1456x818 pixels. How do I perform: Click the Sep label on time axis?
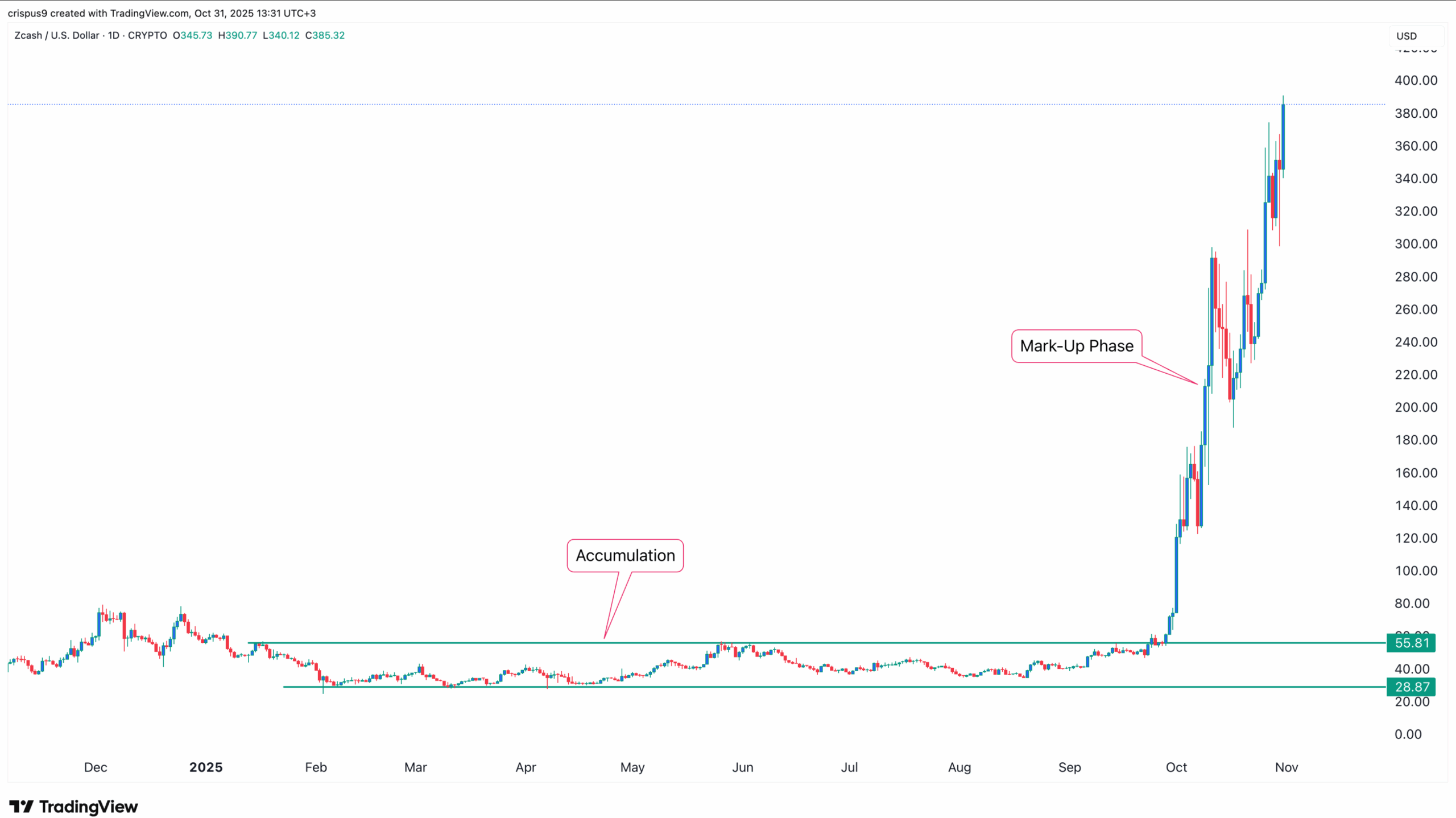point(1069,767)
